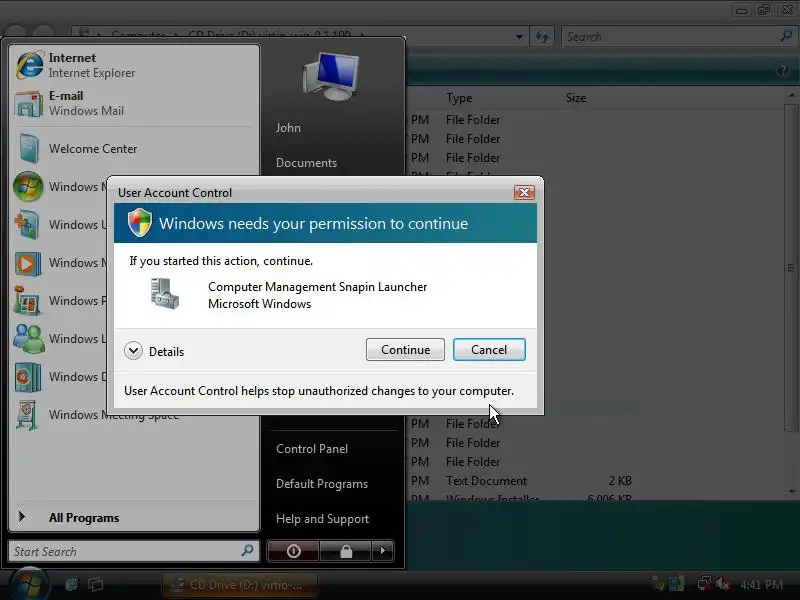Viewport: 800px width, 600px height.
Task: Click the Explorer scroll up arrow
Action: pyautogui.click(x=792, y=95)
